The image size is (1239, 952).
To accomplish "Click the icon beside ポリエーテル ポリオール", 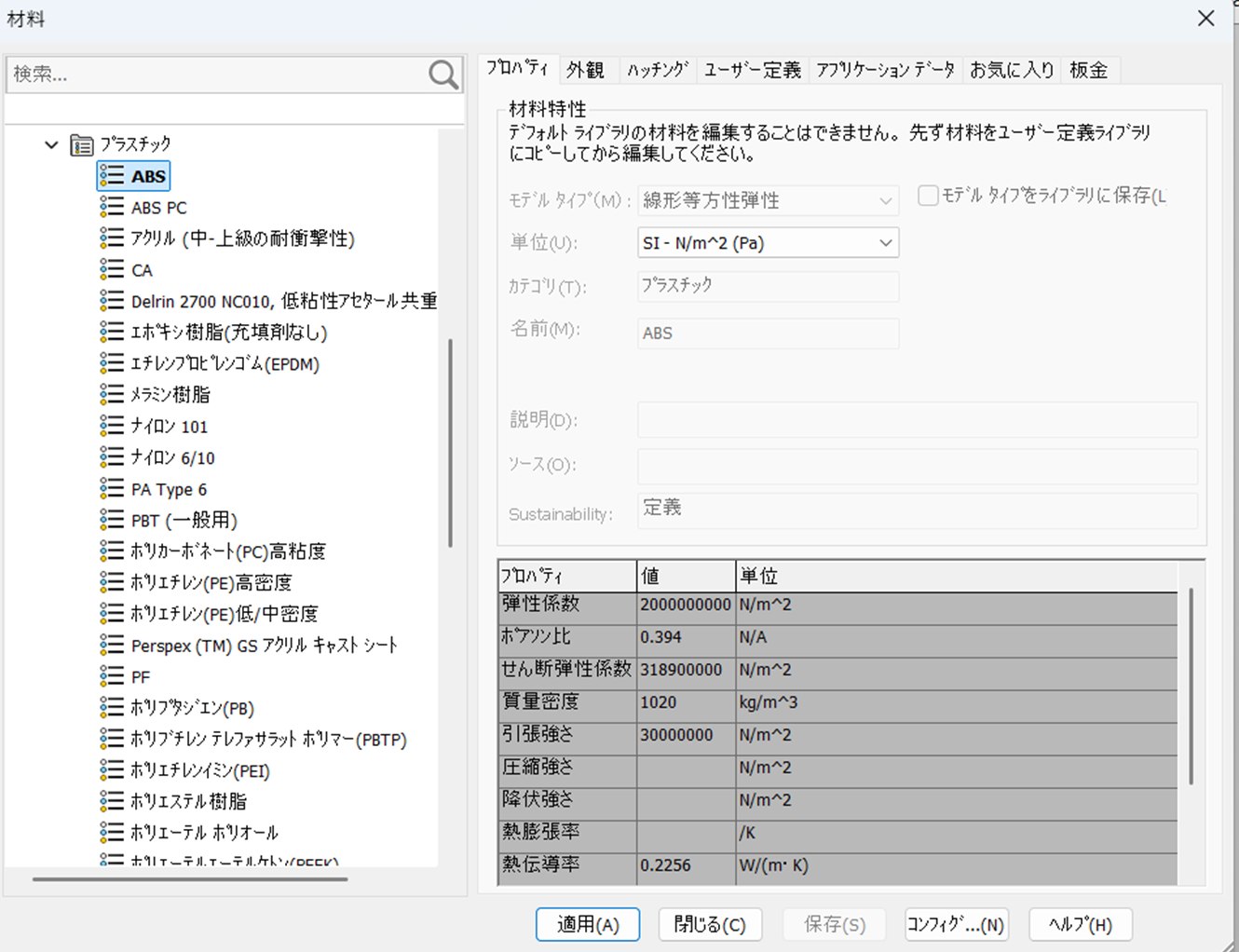I will click(112, 832).
